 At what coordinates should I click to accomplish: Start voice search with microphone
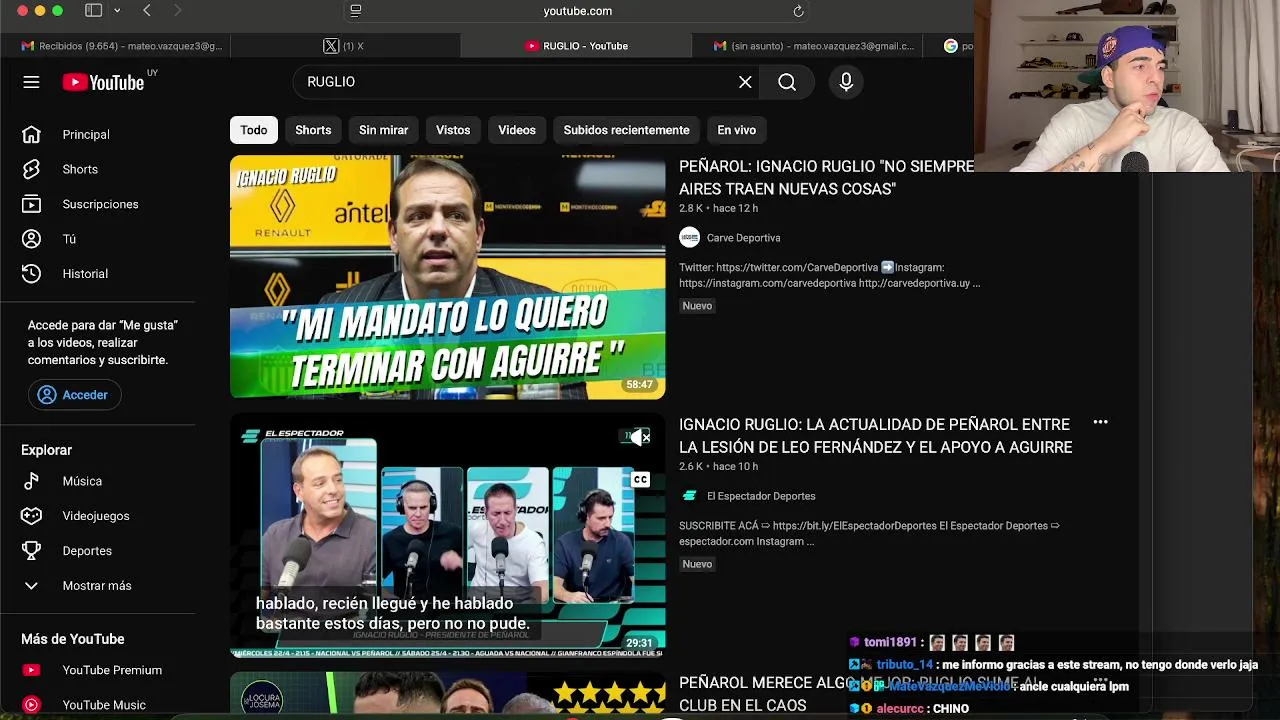[x=846, y=82]
